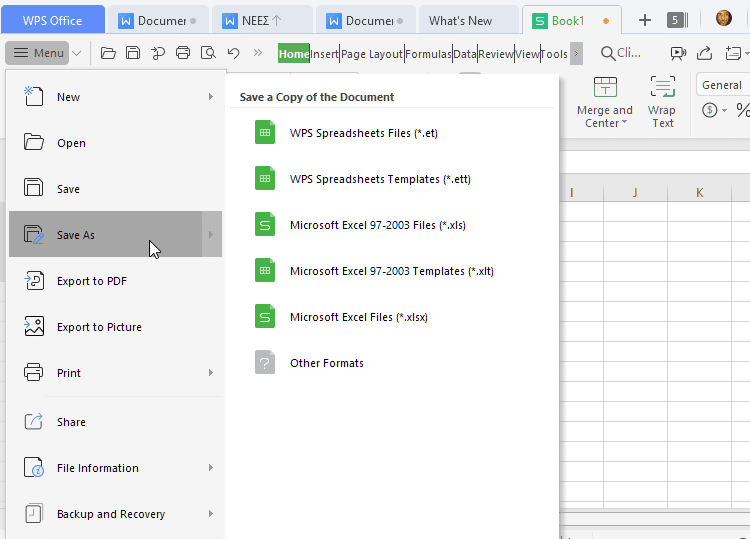Switch to the Review ribbon tab
Image resolution: width=750 pixels, height=539 pixels.
point(496,54)
